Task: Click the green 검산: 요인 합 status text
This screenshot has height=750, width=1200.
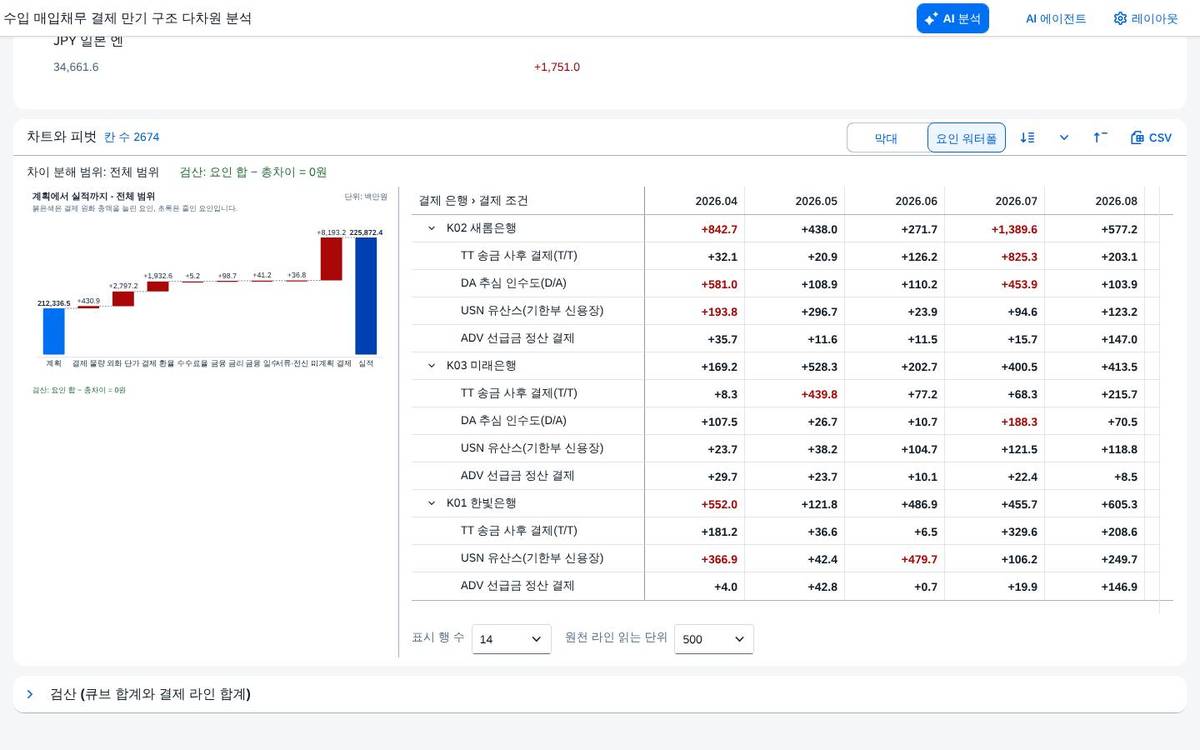Action: 253,172
